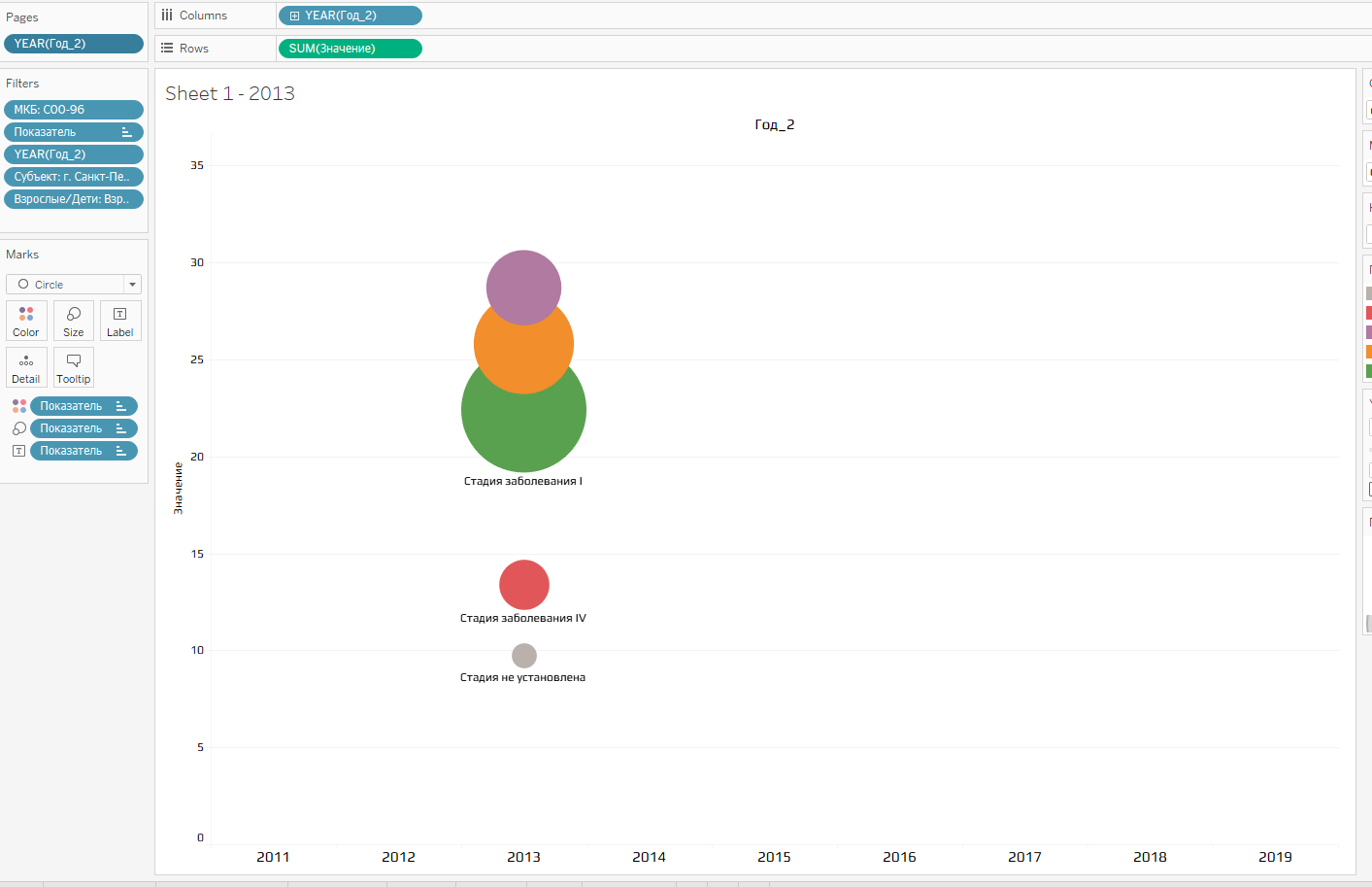Click the 20 tick on Значение axis
This screenshot has height=887, width=1372.
[x=197, y=457]
